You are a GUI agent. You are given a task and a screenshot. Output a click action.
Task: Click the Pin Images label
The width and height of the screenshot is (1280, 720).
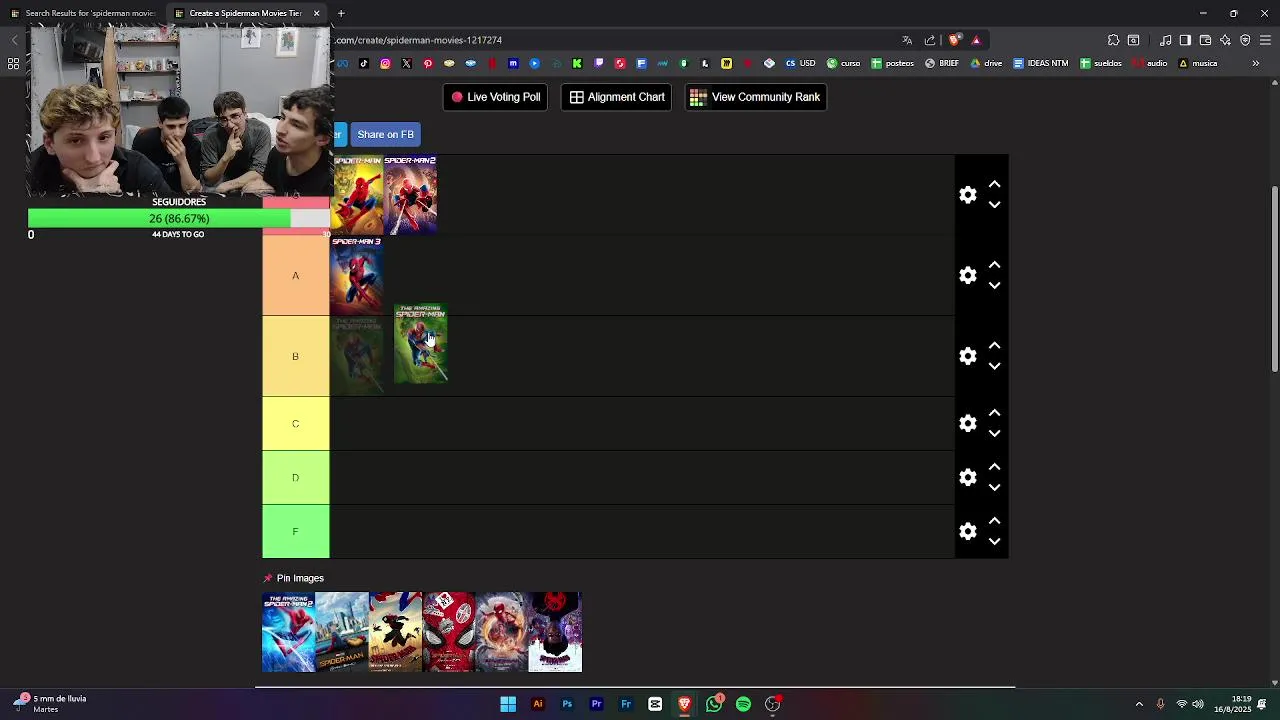(x=300, y=578)
